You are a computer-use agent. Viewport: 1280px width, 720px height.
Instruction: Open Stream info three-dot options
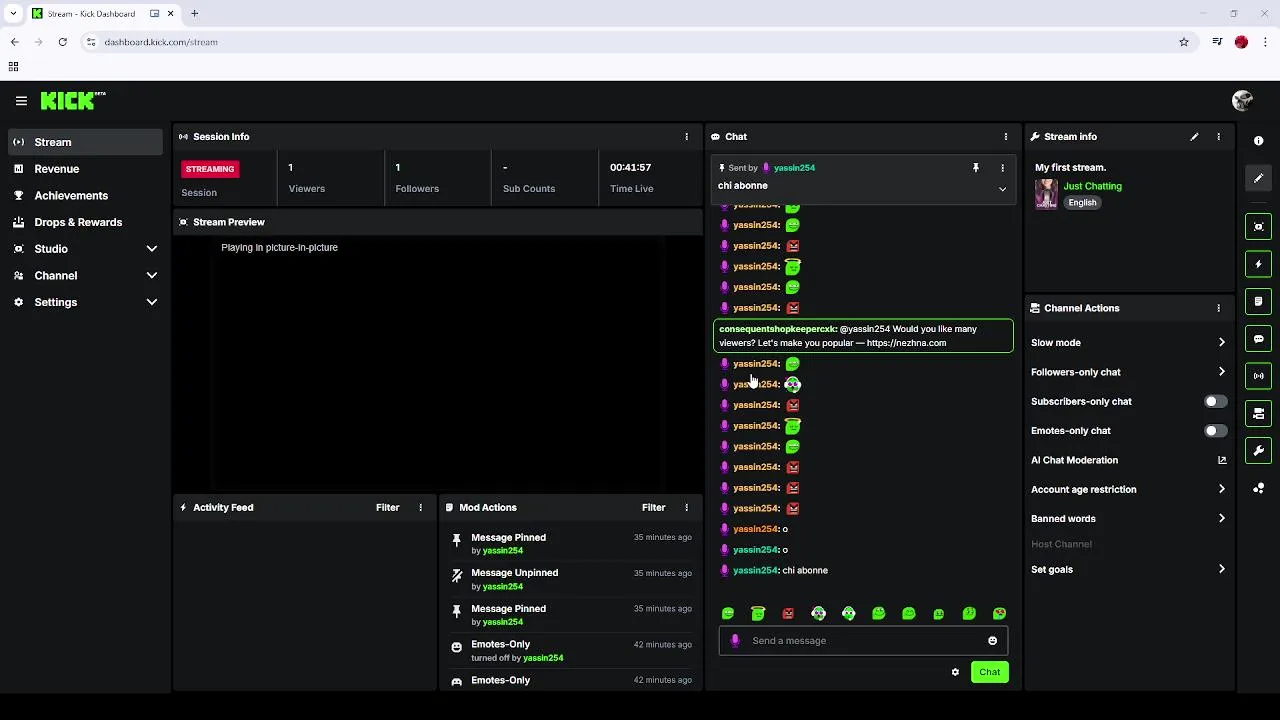(1218, 137)
